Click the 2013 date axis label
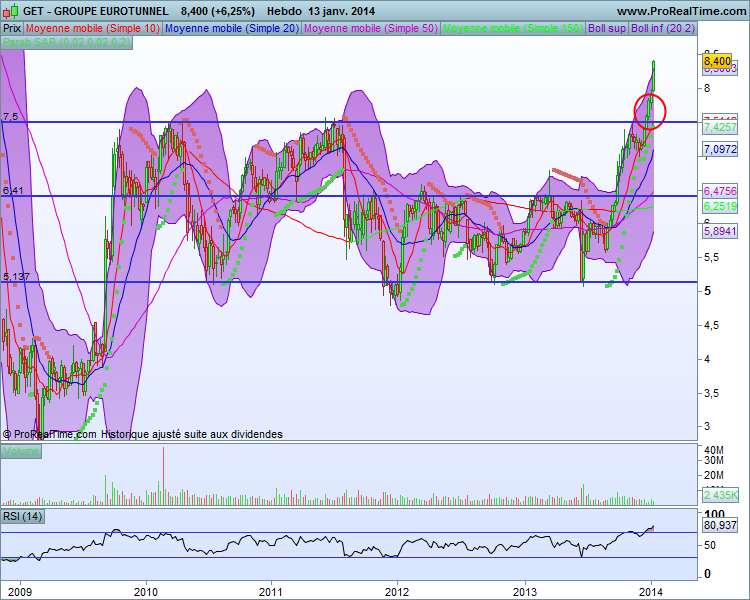This screenshot has height=600, width=750. coord(525,592)
